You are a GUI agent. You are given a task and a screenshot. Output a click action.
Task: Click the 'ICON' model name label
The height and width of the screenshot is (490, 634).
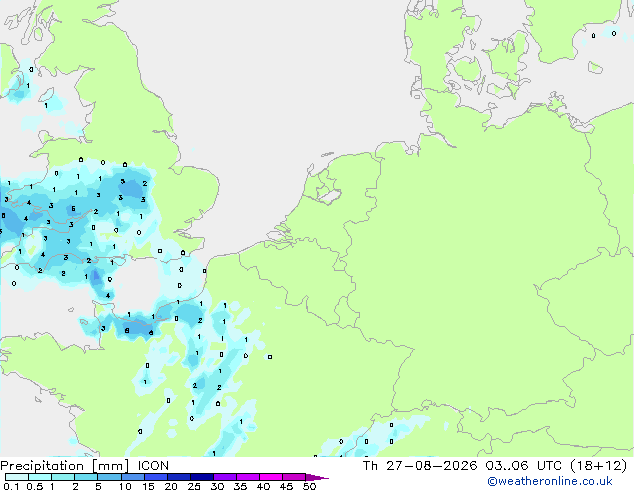(153, 466)
